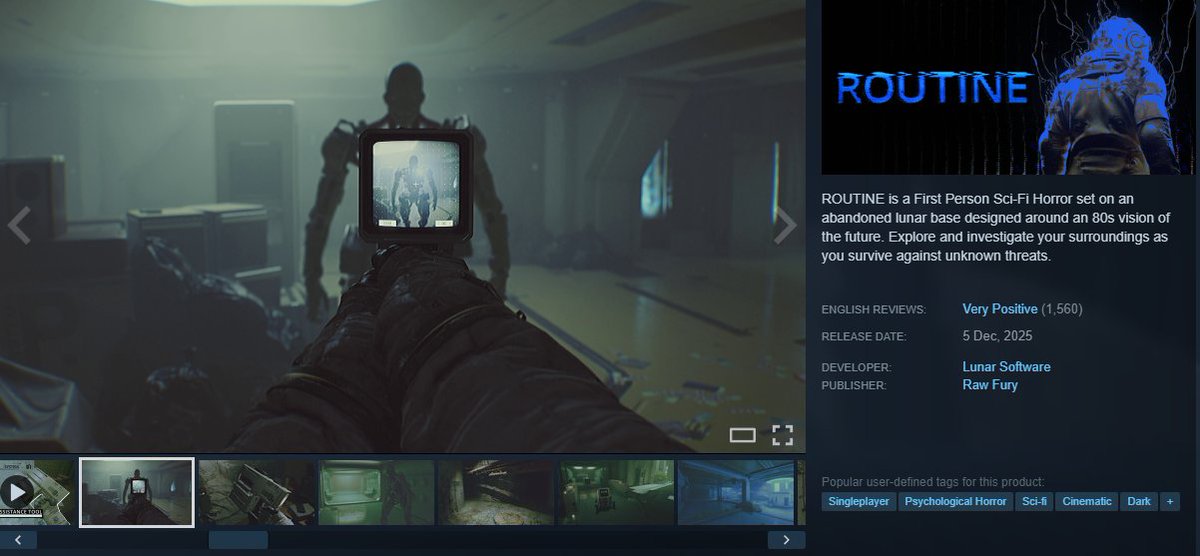The image size is (1200, 556).
Task: Click the ROUTINE game header image
Action: [1007, 87]
